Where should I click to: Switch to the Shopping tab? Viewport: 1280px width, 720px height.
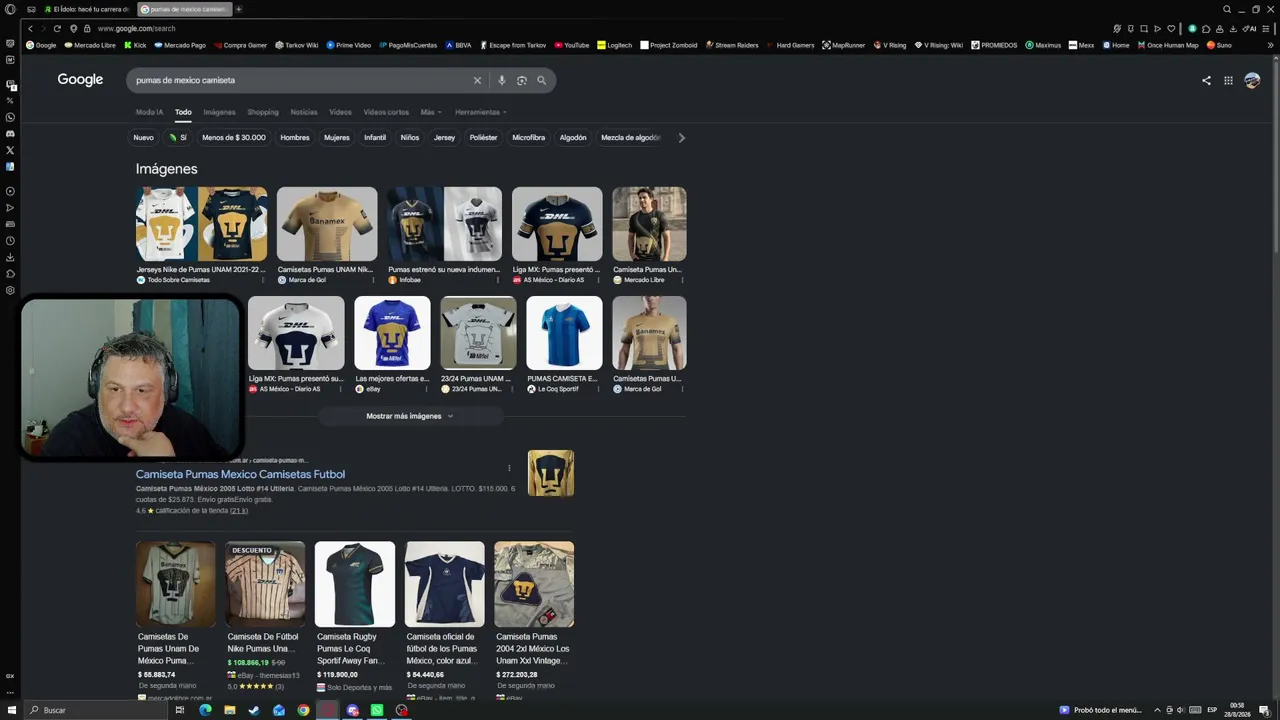point(263,112)
